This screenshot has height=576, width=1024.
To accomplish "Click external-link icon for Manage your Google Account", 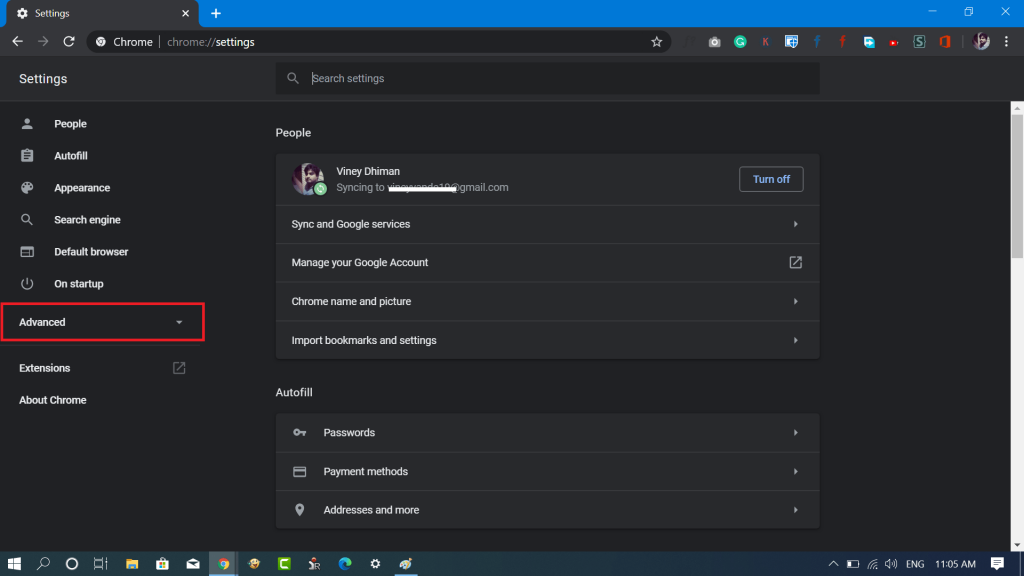I will pyautogui.click(x=795, y=263).
